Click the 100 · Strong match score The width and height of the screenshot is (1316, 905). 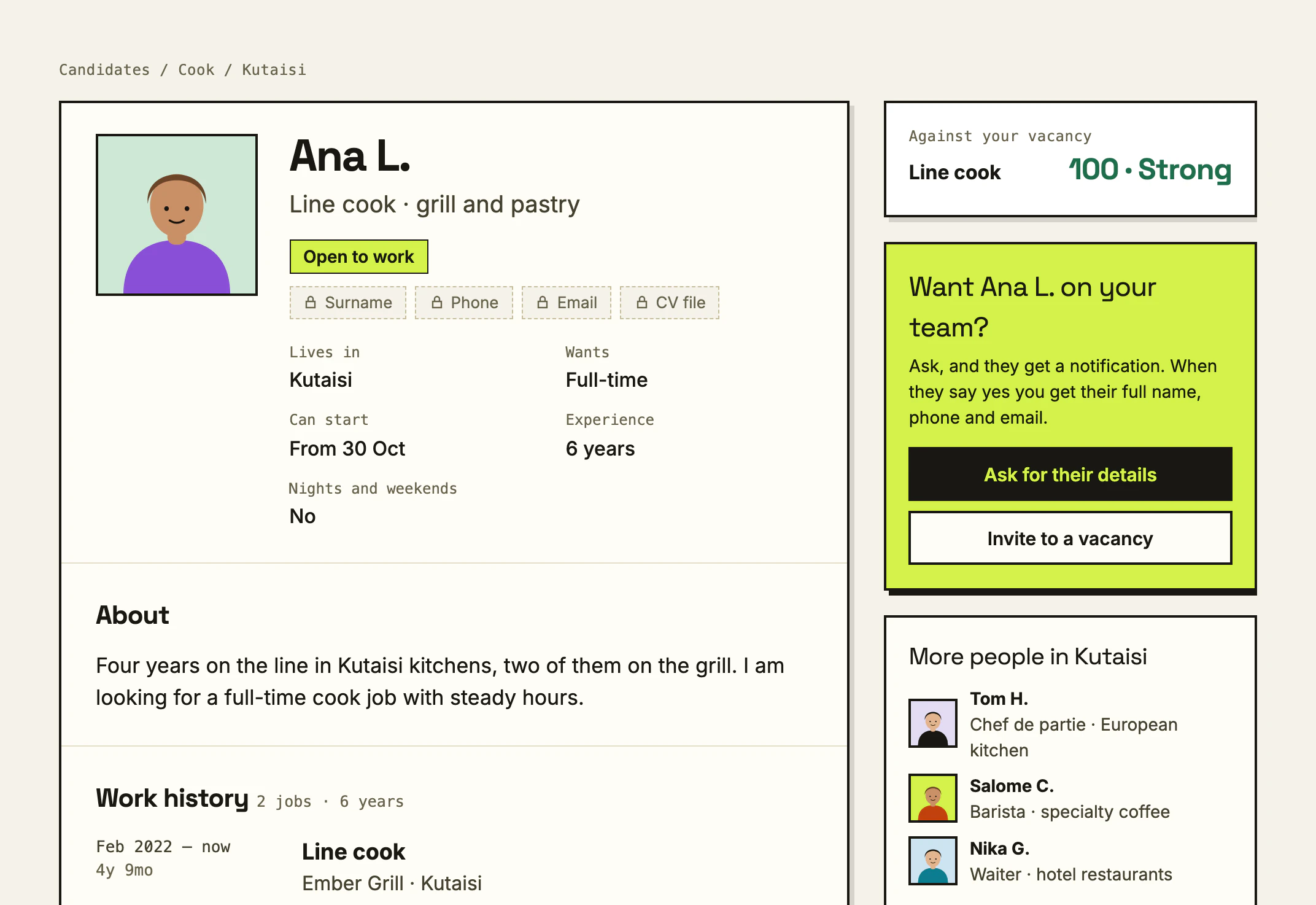1150,170
